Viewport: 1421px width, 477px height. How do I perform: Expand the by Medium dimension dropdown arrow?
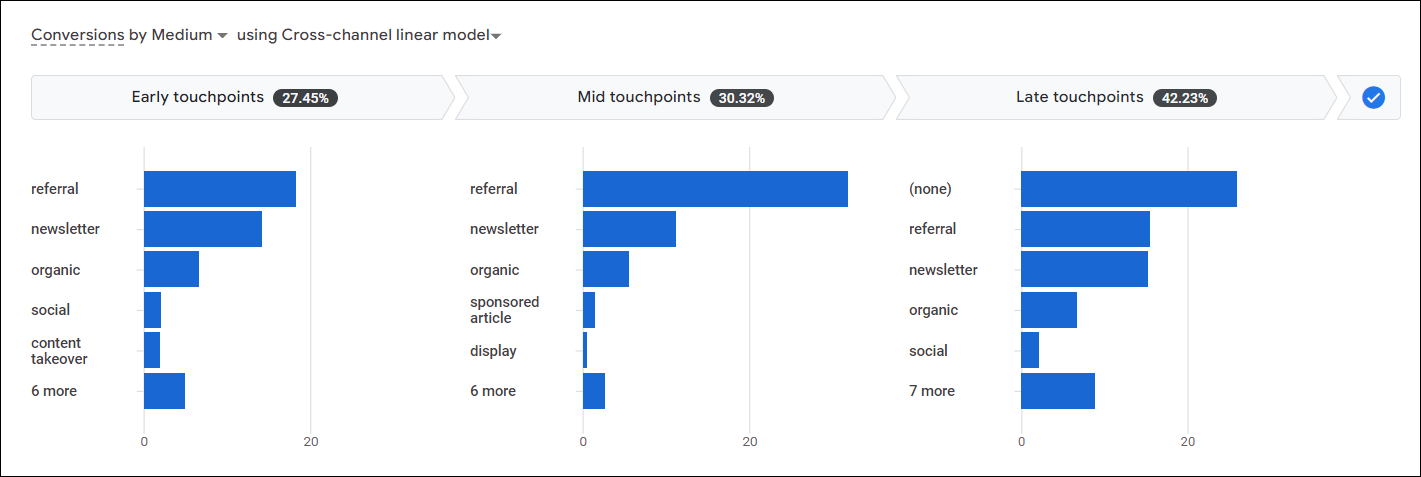pyautogui.click(x=222, y=36)
